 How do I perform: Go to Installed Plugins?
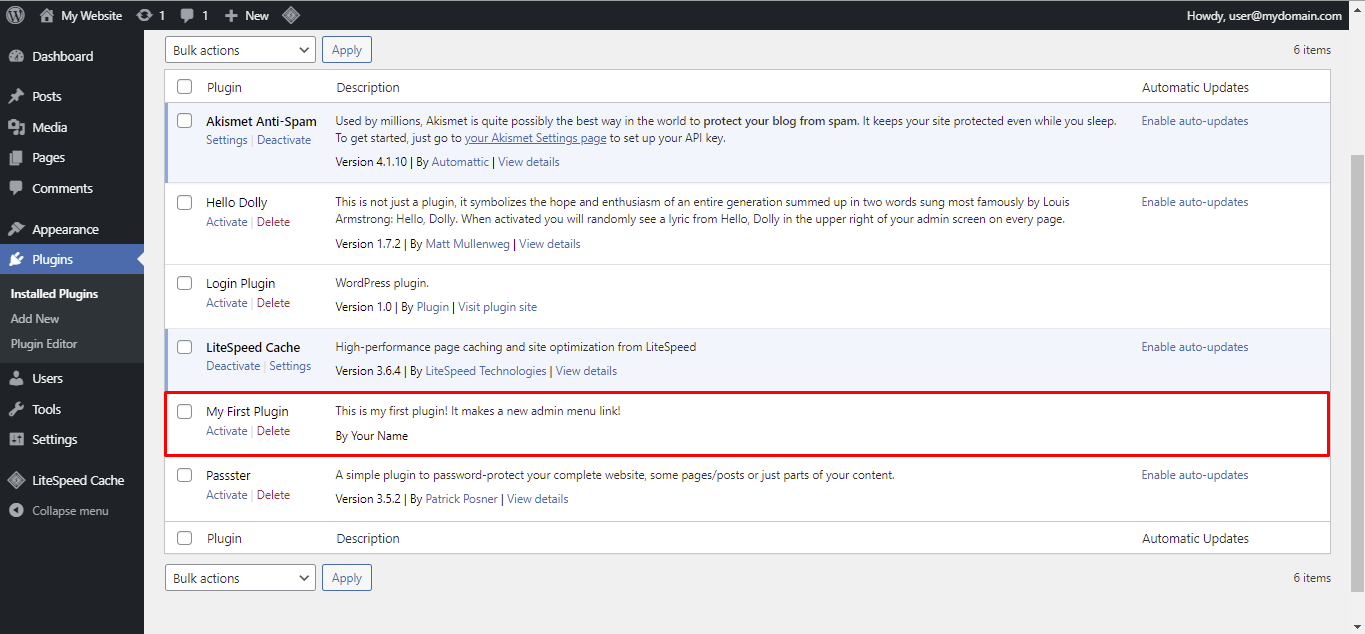click(x=57, y=293)
